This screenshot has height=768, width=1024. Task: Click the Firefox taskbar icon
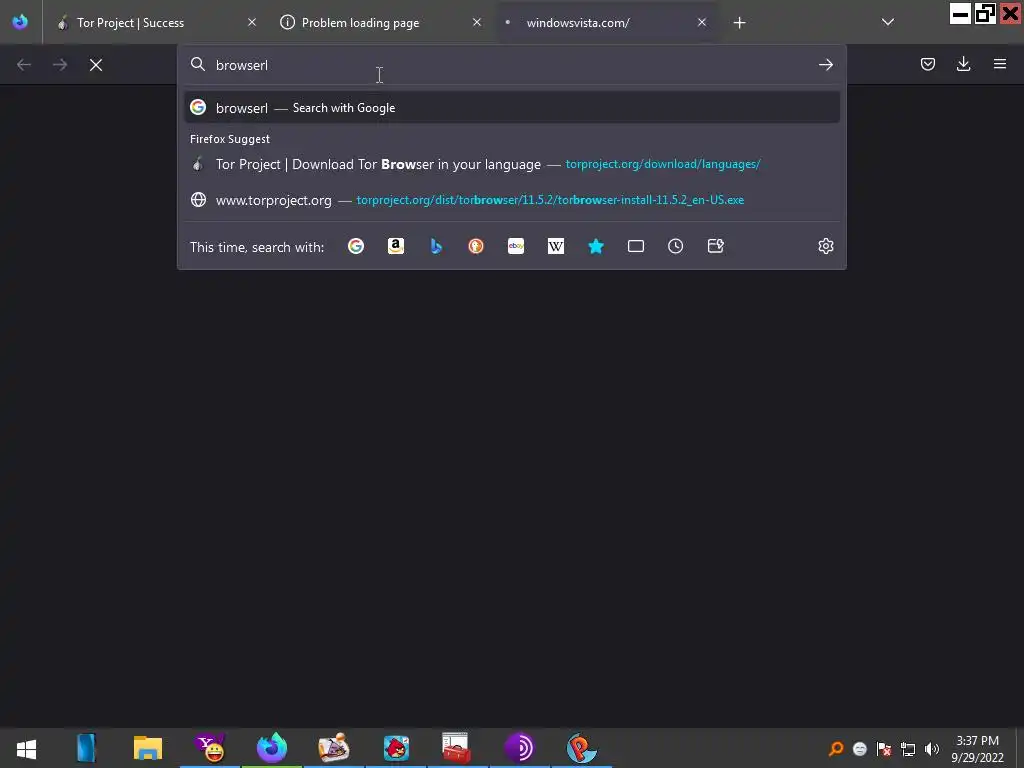272,748
